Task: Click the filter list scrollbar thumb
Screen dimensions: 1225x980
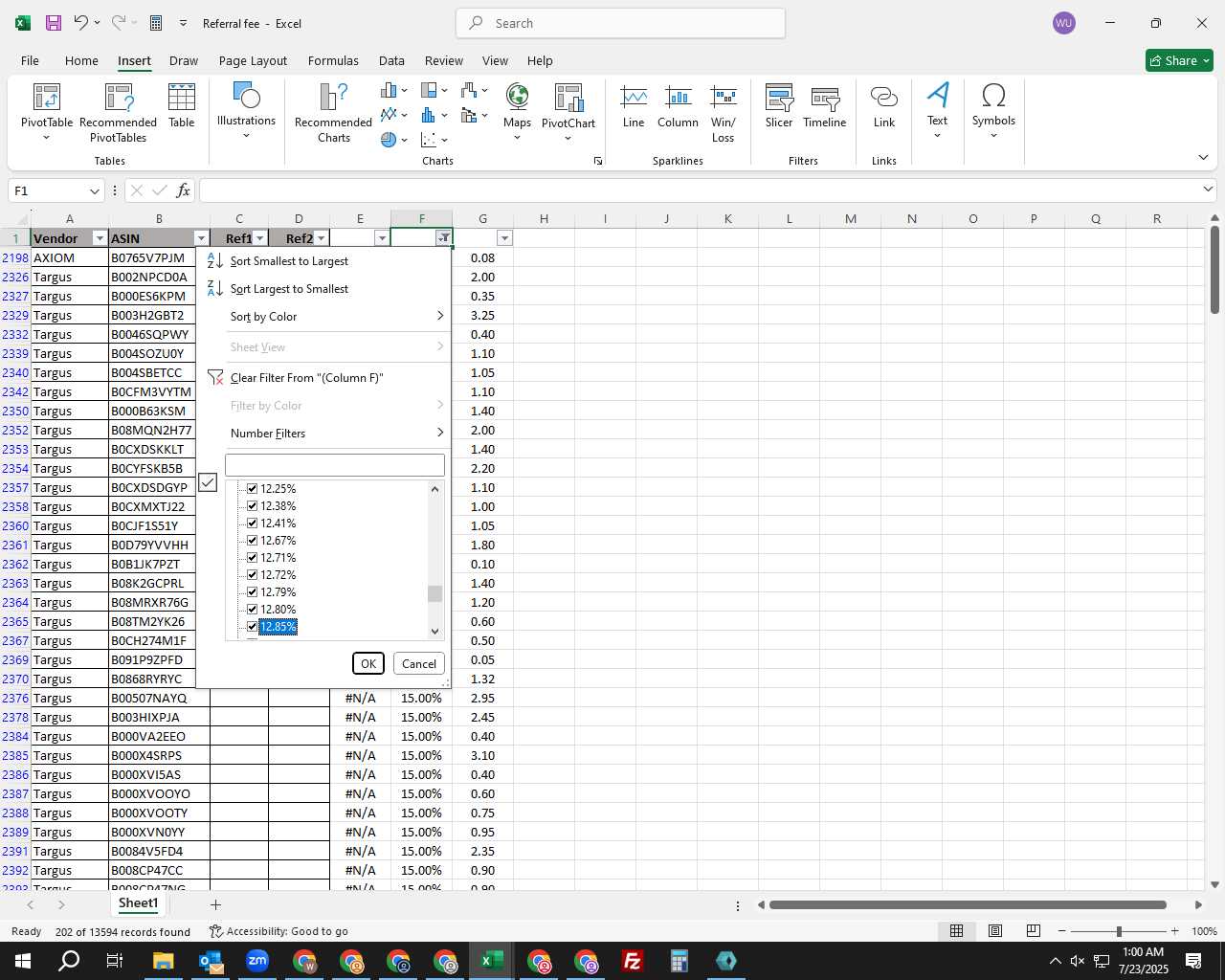Action: [x=435, y=594]
